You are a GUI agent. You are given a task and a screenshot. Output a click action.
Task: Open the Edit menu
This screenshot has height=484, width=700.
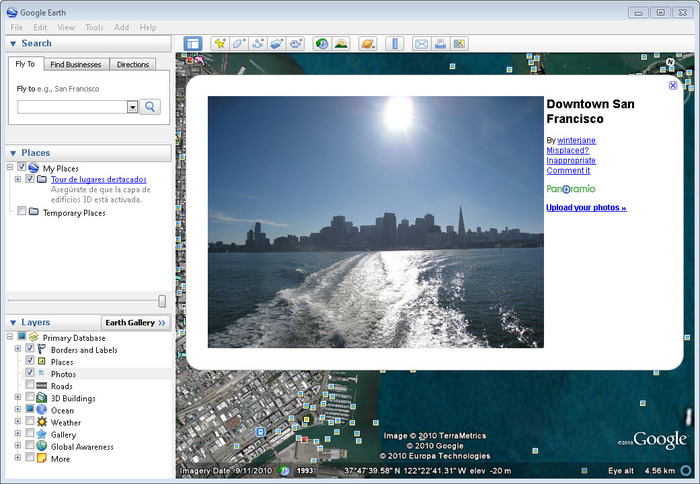pyautogui.click(x=40, y=27)
